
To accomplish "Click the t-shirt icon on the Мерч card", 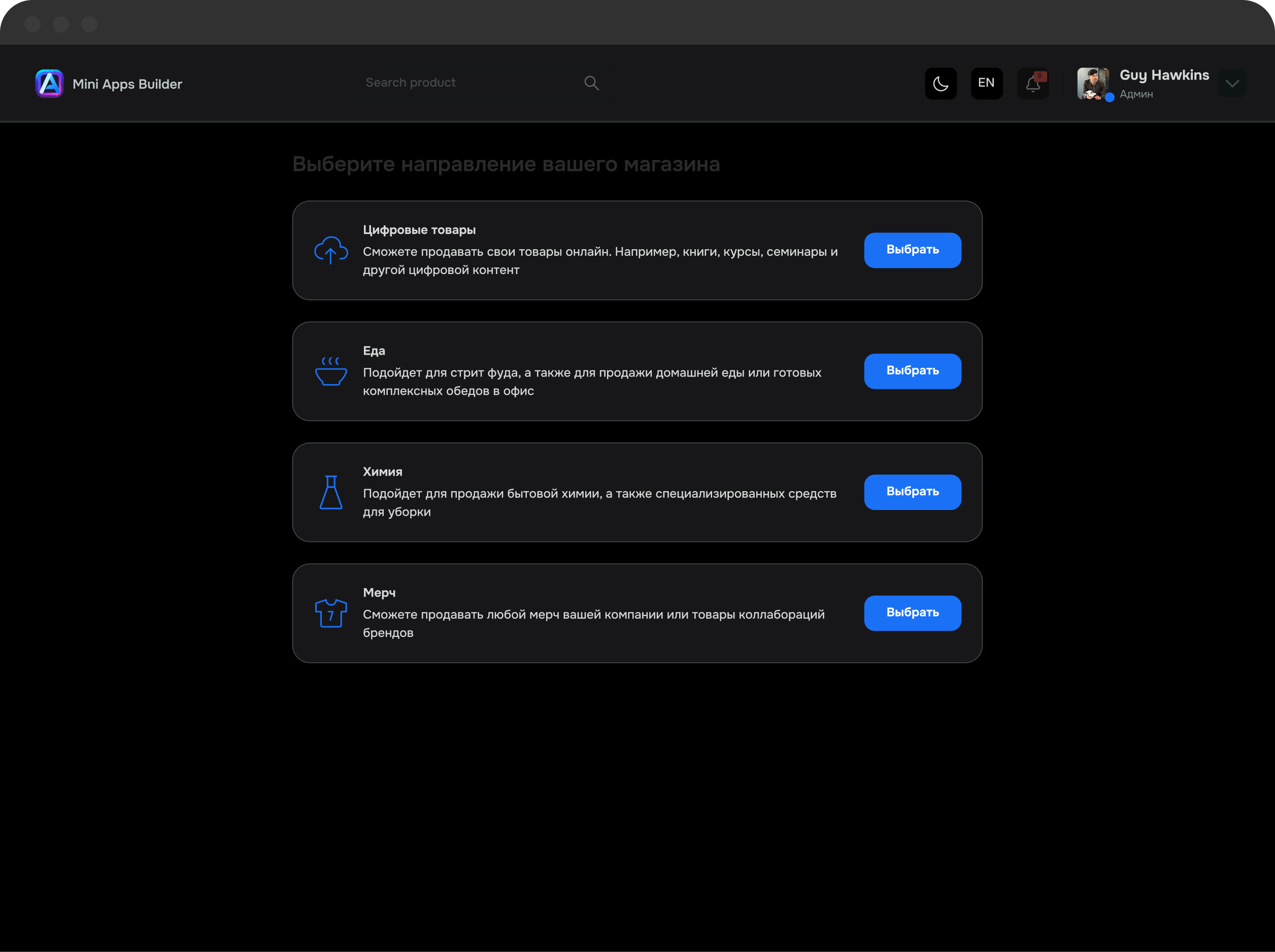I will coord(331,613).
